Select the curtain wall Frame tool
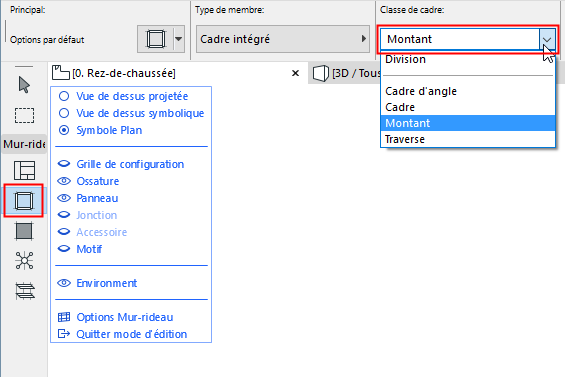Image resolution: width=565 pixels, height=377 pixels. [x=24, y=200]
